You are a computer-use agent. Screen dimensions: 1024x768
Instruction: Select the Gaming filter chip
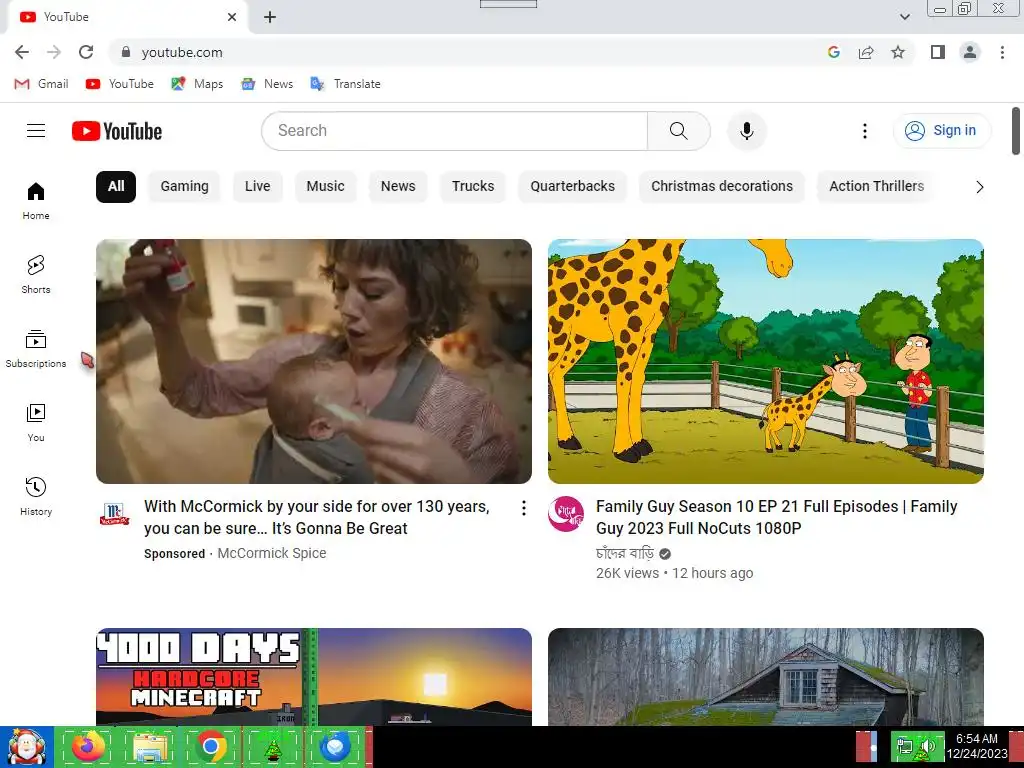tap(184, 187)
